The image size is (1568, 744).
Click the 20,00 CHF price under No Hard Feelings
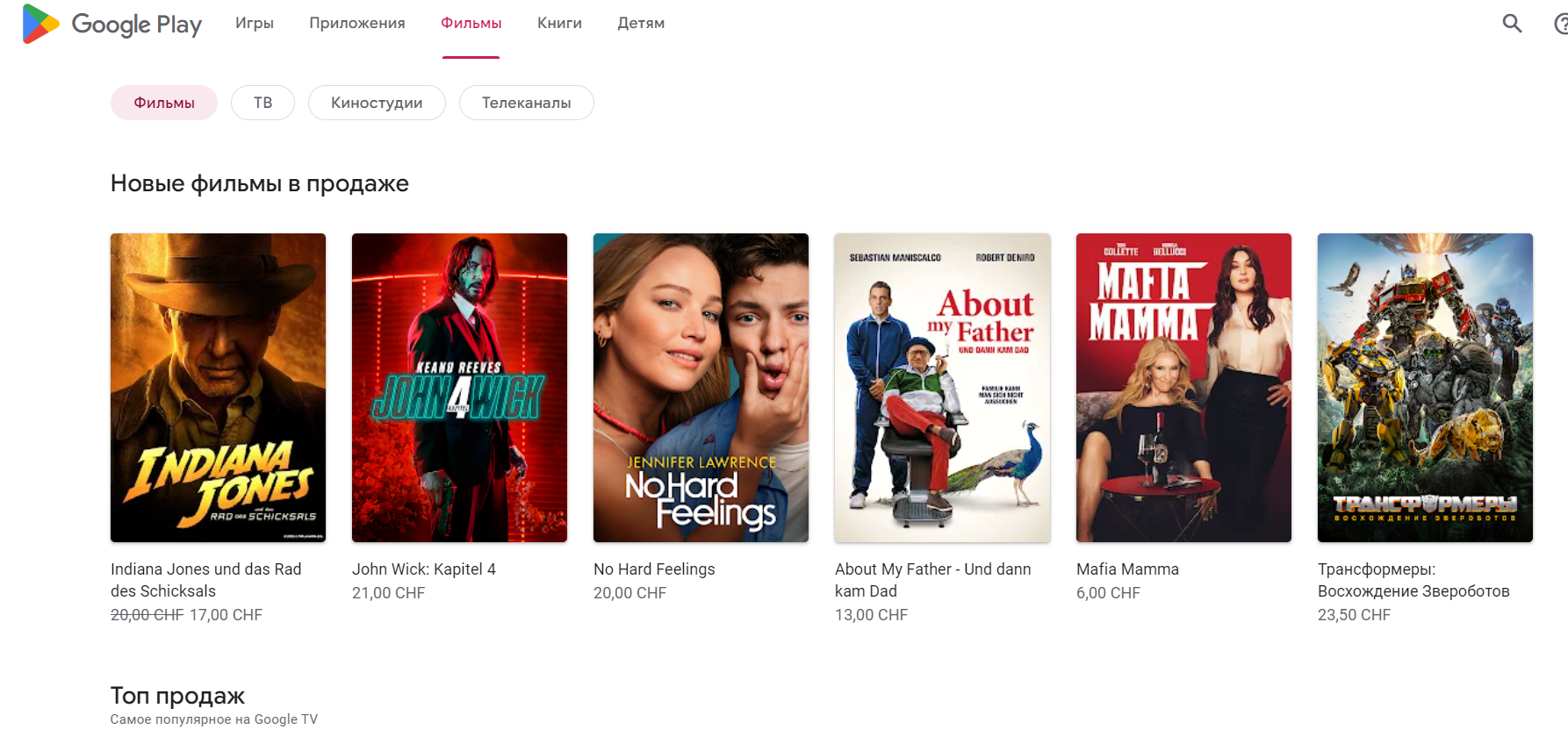pos(629,593)
